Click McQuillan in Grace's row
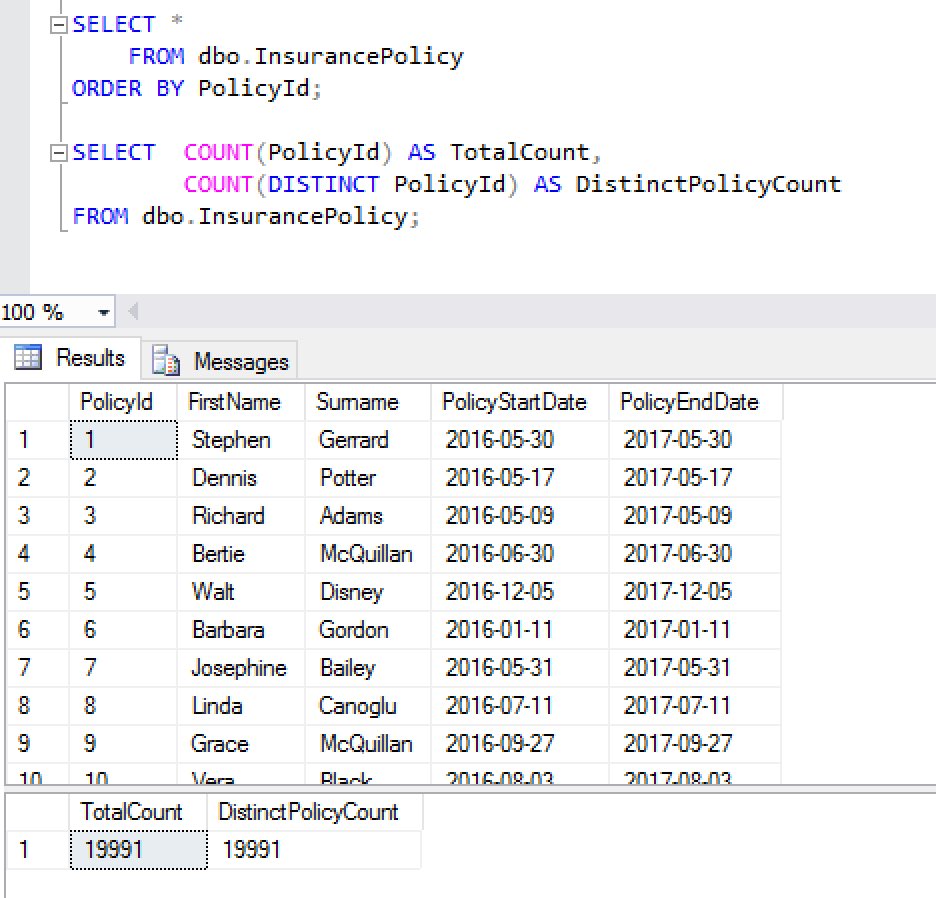Screen dimensions: 936x898 pyautogui.click(x=368, y=744)
